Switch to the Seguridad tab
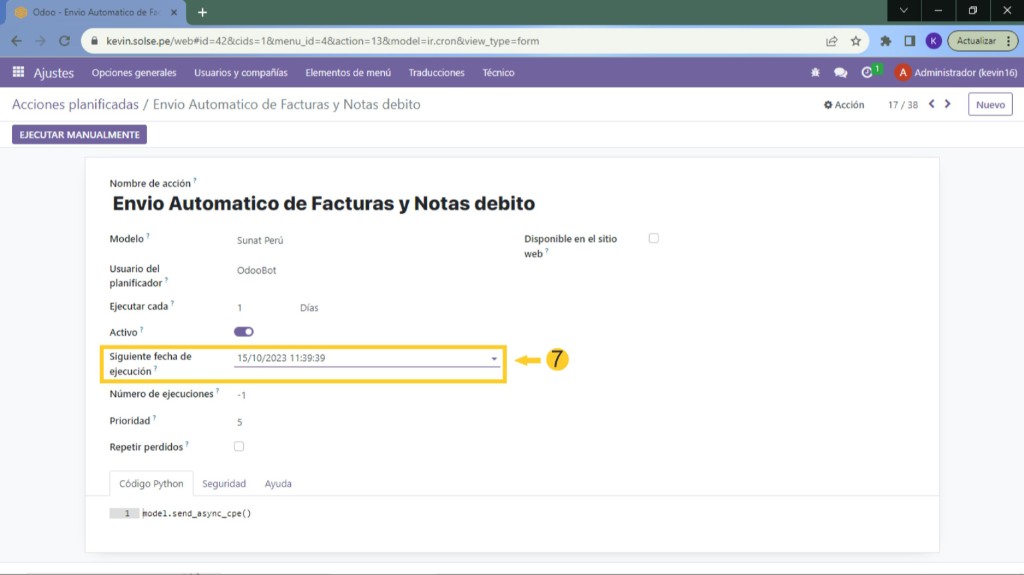Viewport: 1024px width, 575px height. 224,484
